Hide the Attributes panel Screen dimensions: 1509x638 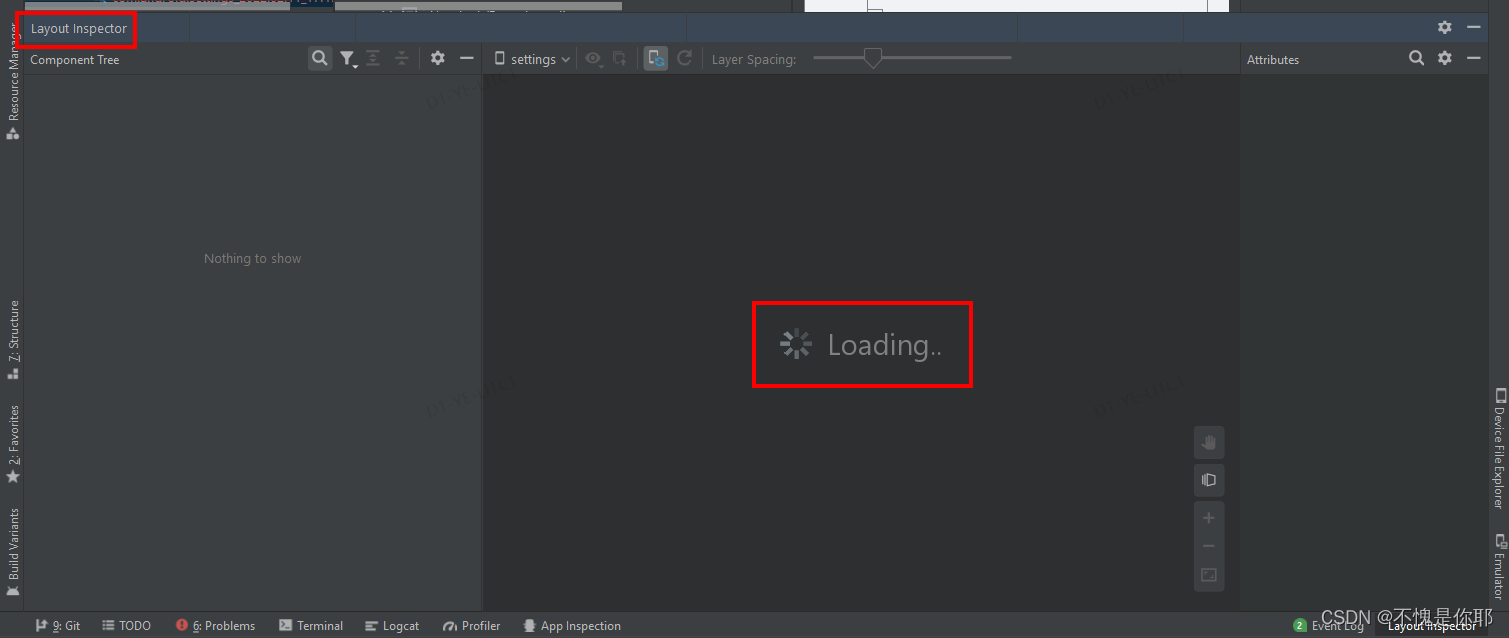1473,58
